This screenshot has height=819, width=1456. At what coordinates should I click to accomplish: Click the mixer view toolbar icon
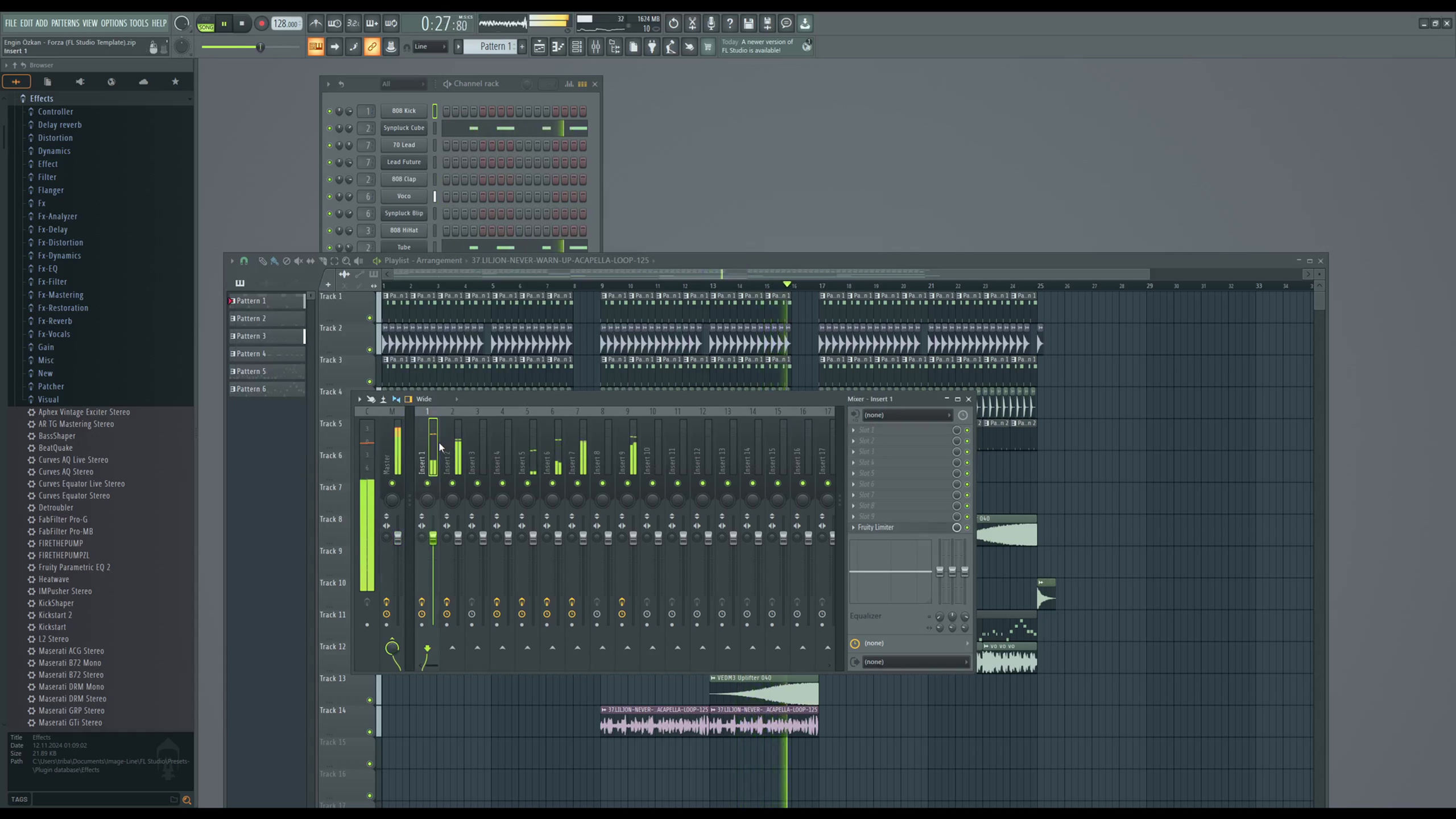(x=595, y=47)
